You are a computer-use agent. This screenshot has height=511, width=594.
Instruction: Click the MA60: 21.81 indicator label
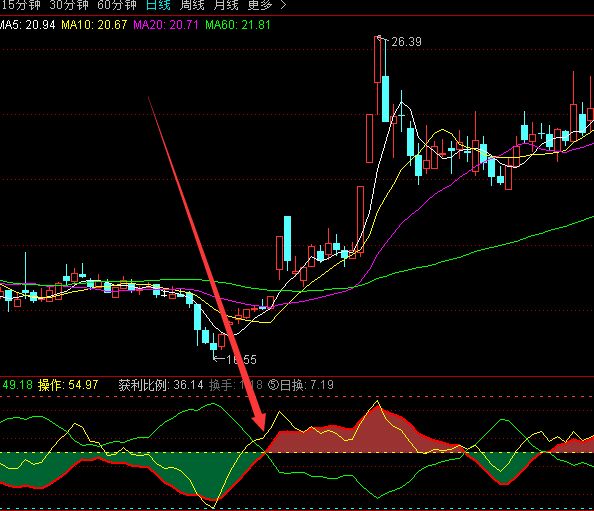click(x=238, y=25)
